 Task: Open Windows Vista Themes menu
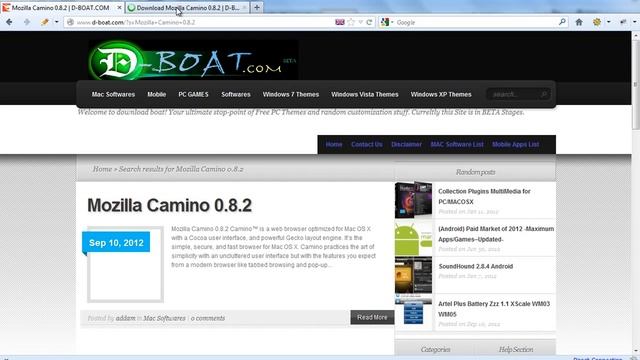tap(364, 94)
